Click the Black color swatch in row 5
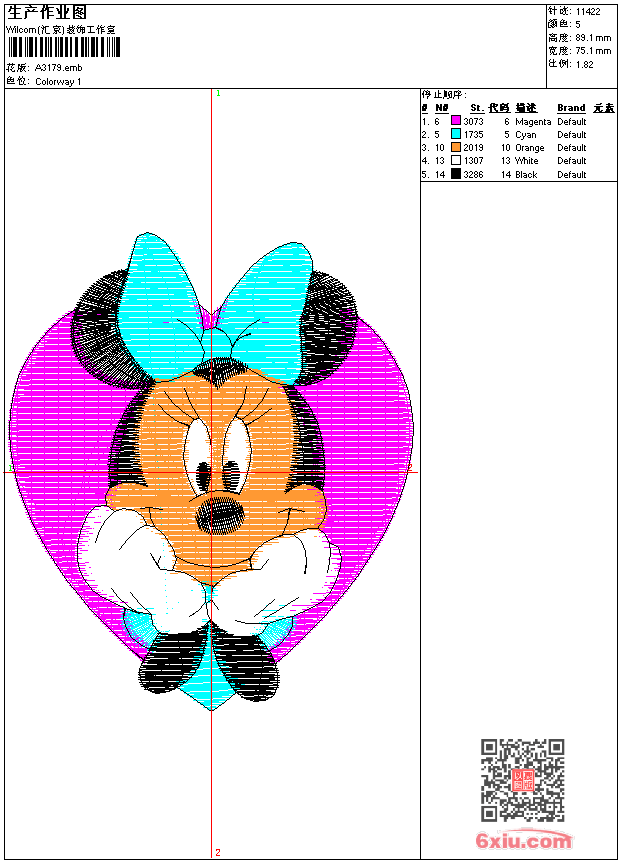Image resolution: width=620 pixels, height=860 pixels. [455, 174]
